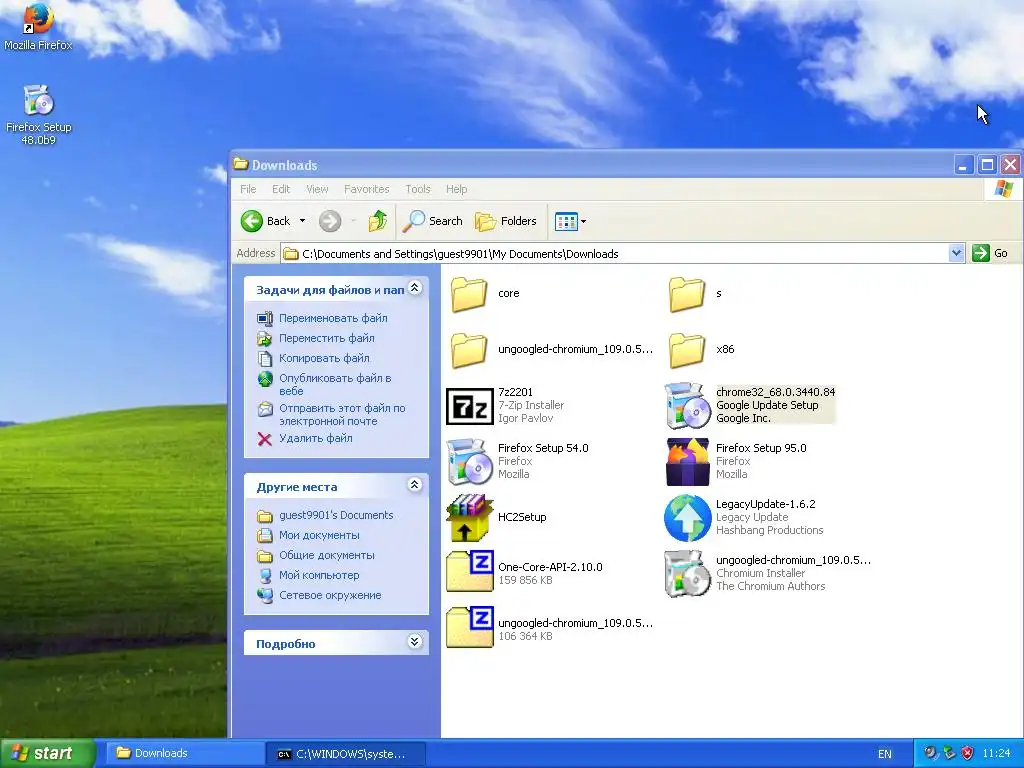Click the second system tray icon beside the shield
The width and height of the screenshot is (1024, 768).
949,753
